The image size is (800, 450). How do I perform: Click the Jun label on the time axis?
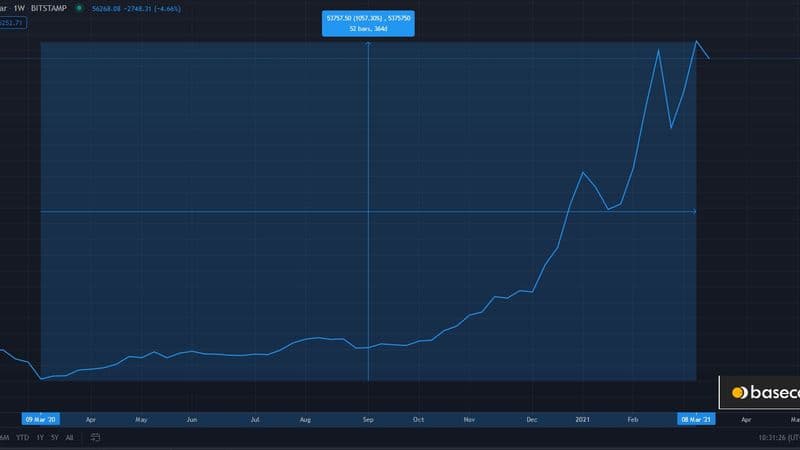tap(191, 419)
